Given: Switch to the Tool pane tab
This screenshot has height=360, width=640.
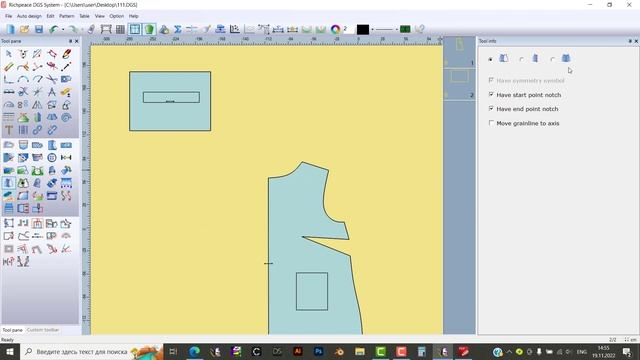Looking at the screenshot, I should click(x=12, y=330).
